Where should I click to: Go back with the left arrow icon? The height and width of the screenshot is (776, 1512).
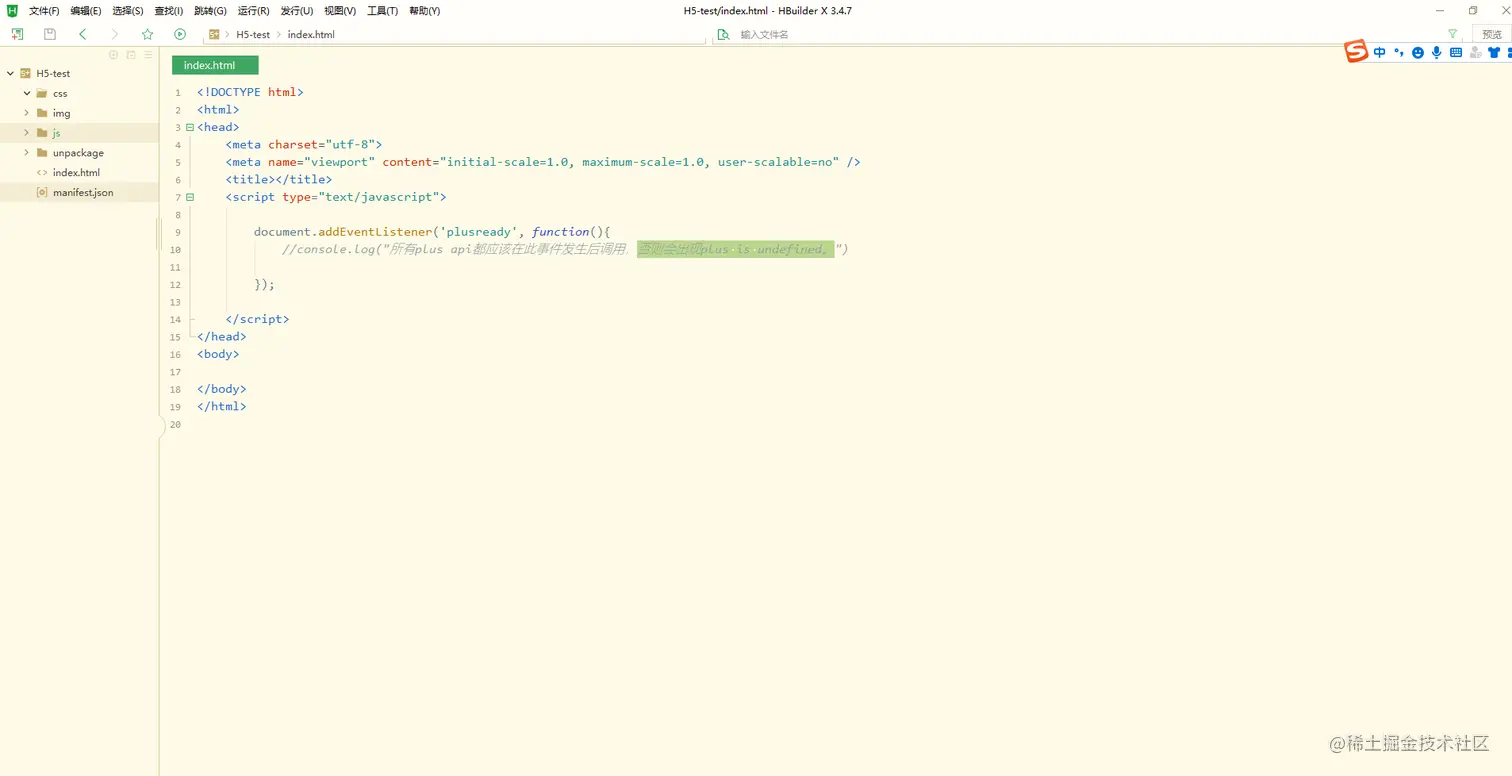coord(82,34)
